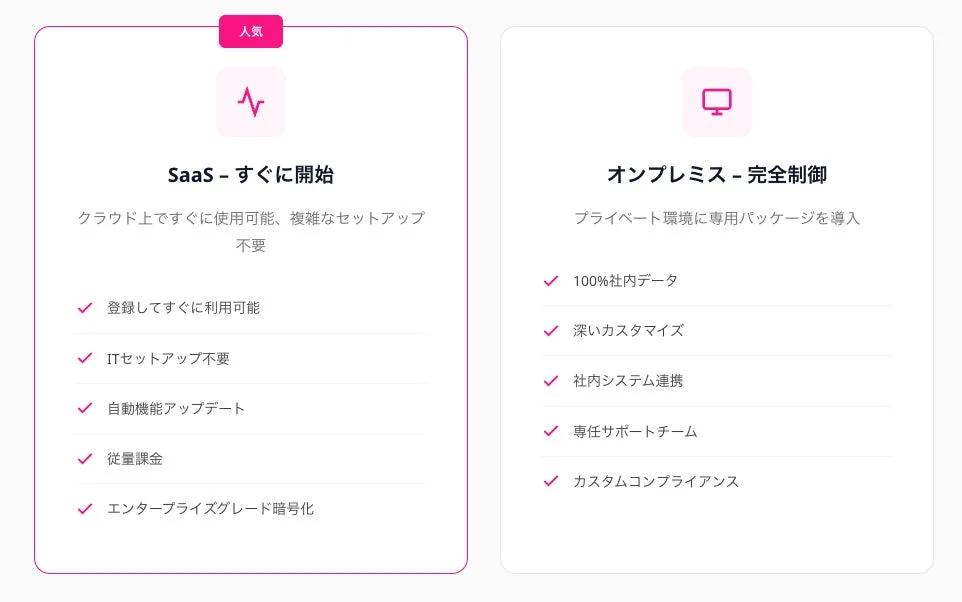Click the checkmark next to 100%社内データ
Screen dimensions: 962x602
pos(550,281)
